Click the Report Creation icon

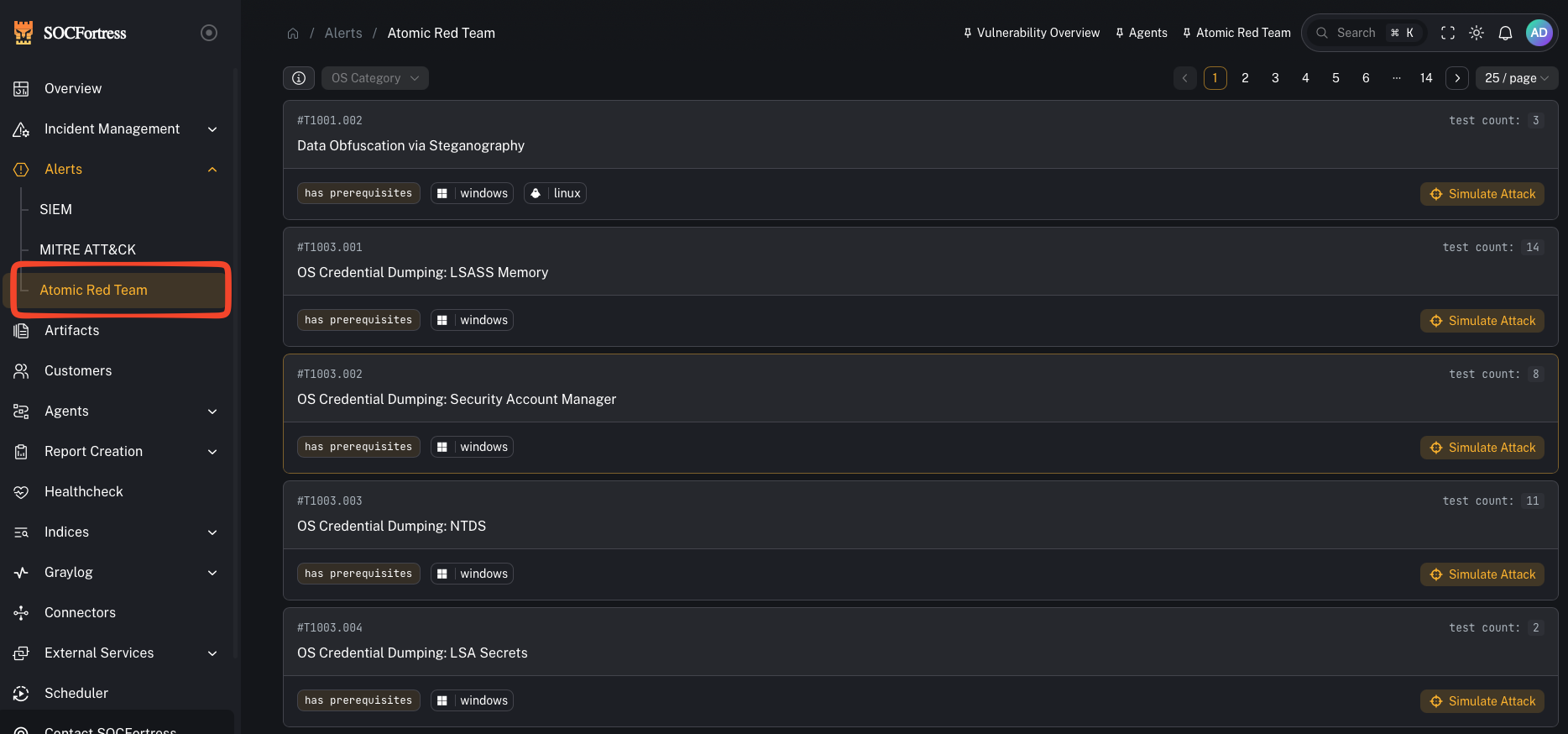[x=21, y=452]
